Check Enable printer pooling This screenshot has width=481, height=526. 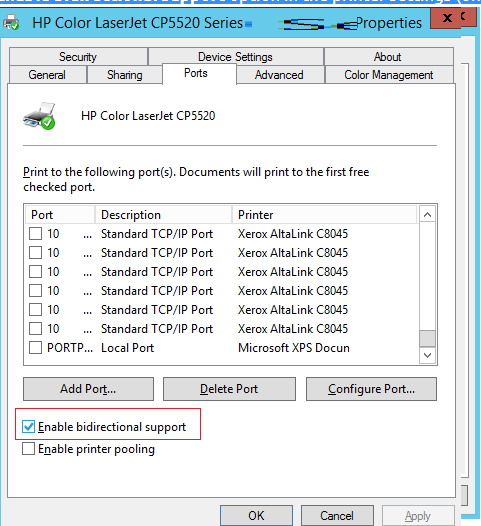pos(29,449)
